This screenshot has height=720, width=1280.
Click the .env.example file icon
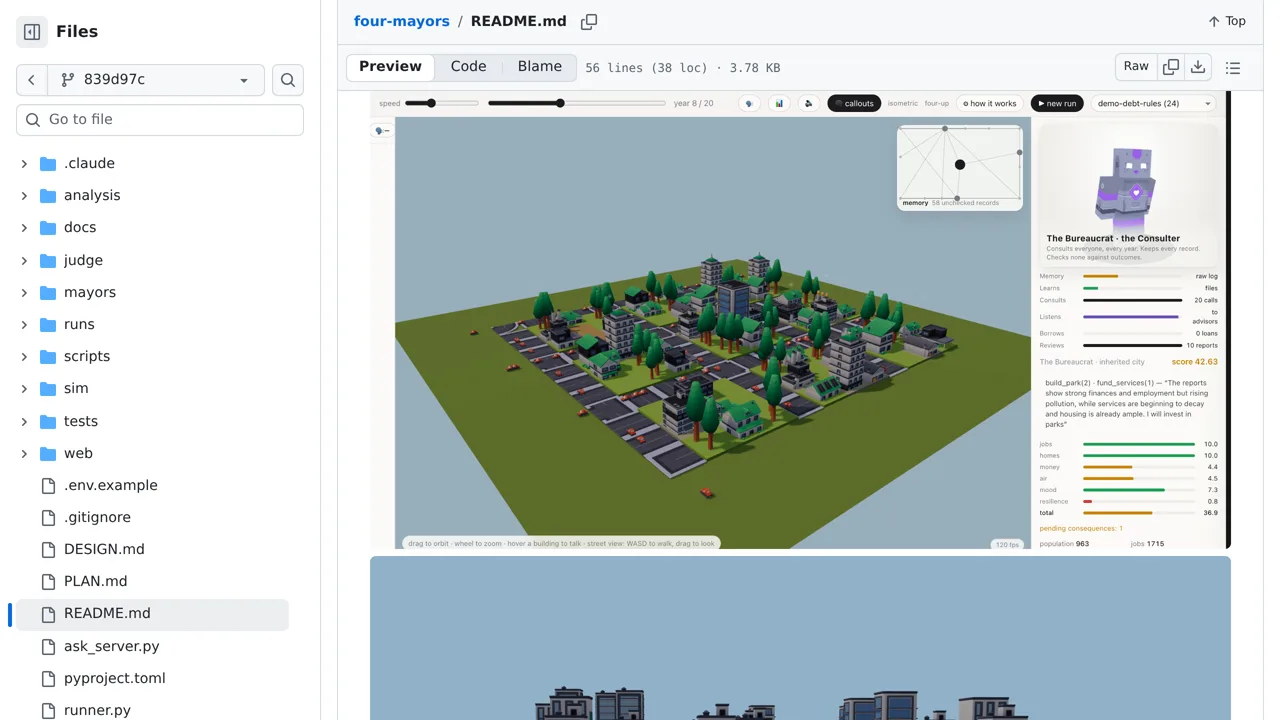coord(48,485)
